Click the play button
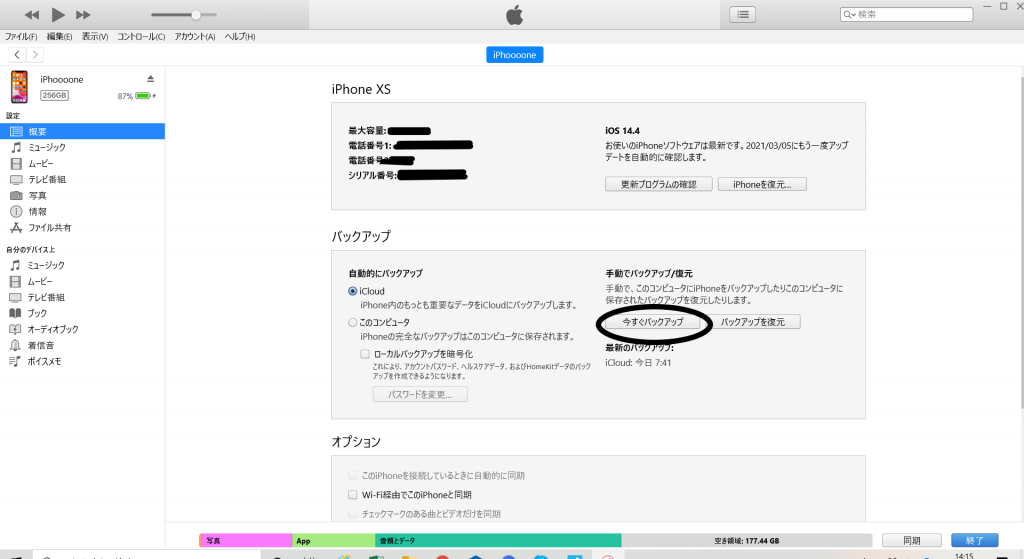Screen dimensions: 1024x559 58,14
